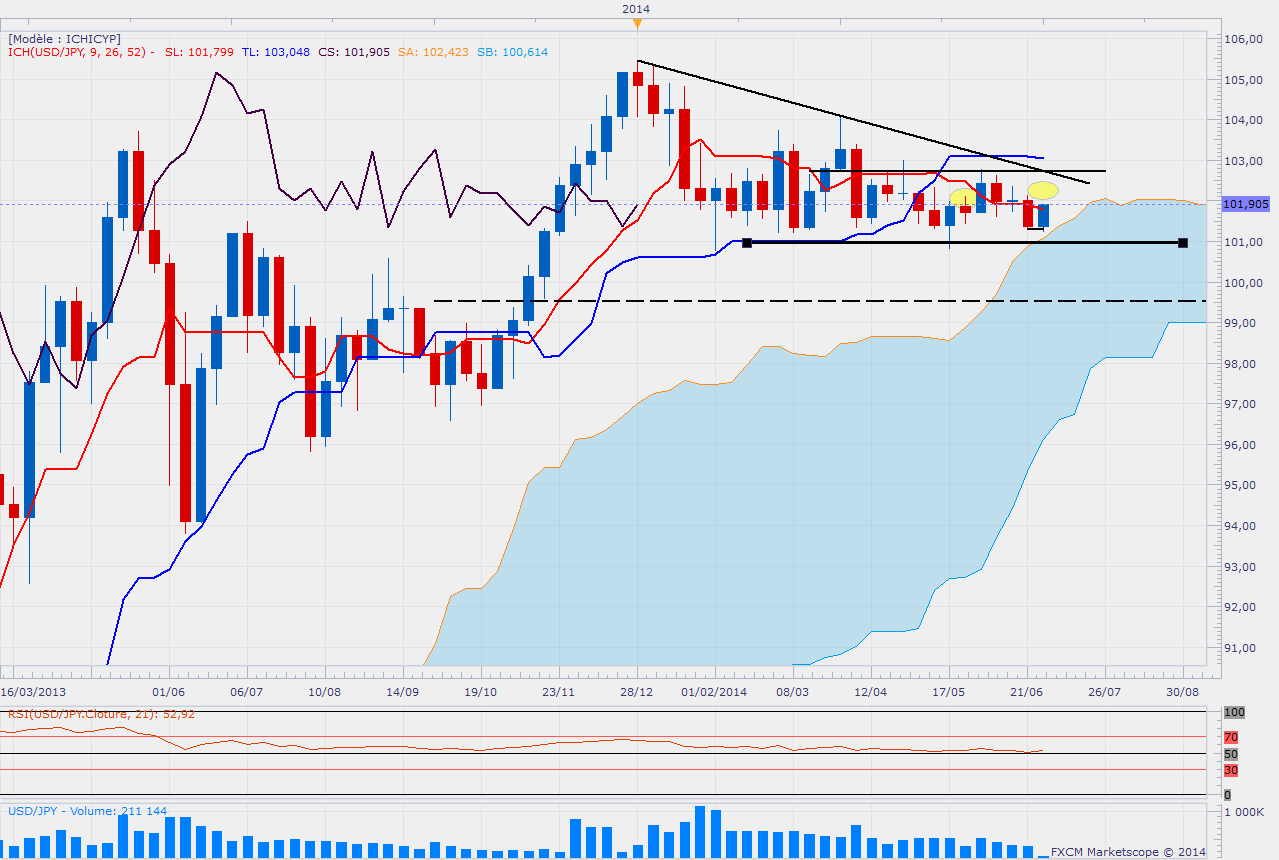This screenshot has width=1279, height=860.
Task: Click the 104,00 price axis label
Action: pos(1243,120)
